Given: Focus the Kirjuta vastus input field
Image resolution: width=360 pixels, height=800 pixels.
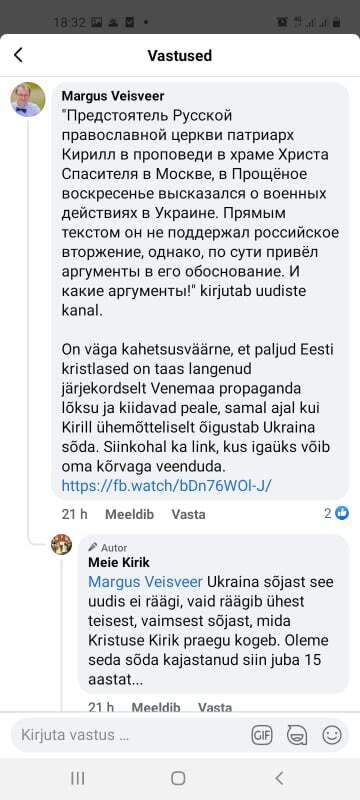Looking at the screenshot, I should point(130,735).
